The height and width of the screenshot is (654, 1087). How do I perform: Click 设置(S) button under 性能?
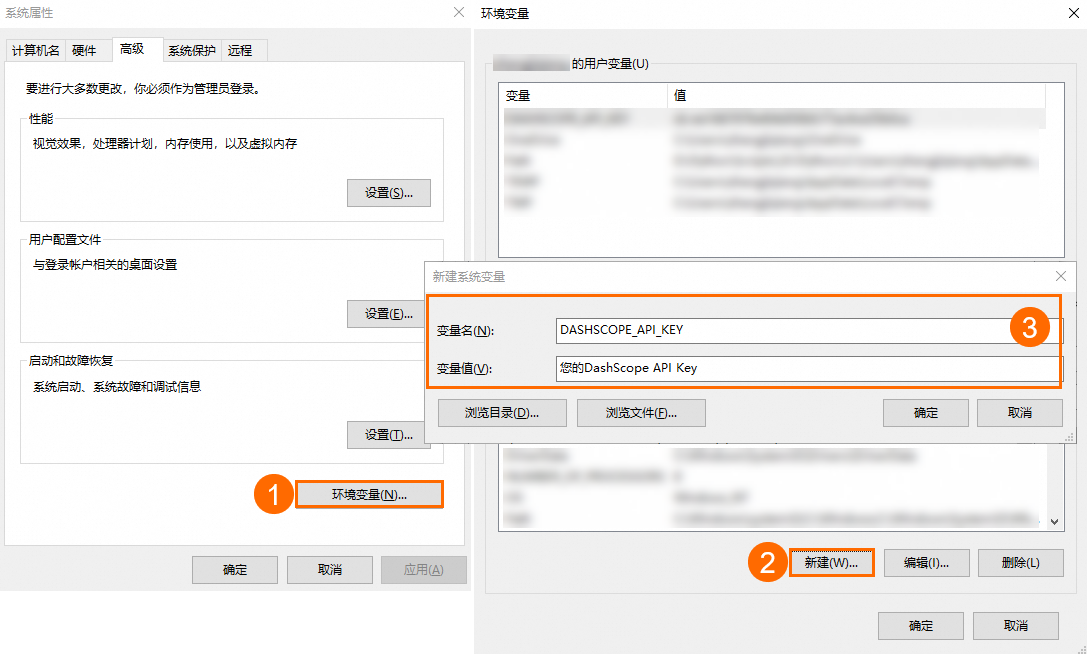click(389, 193)
